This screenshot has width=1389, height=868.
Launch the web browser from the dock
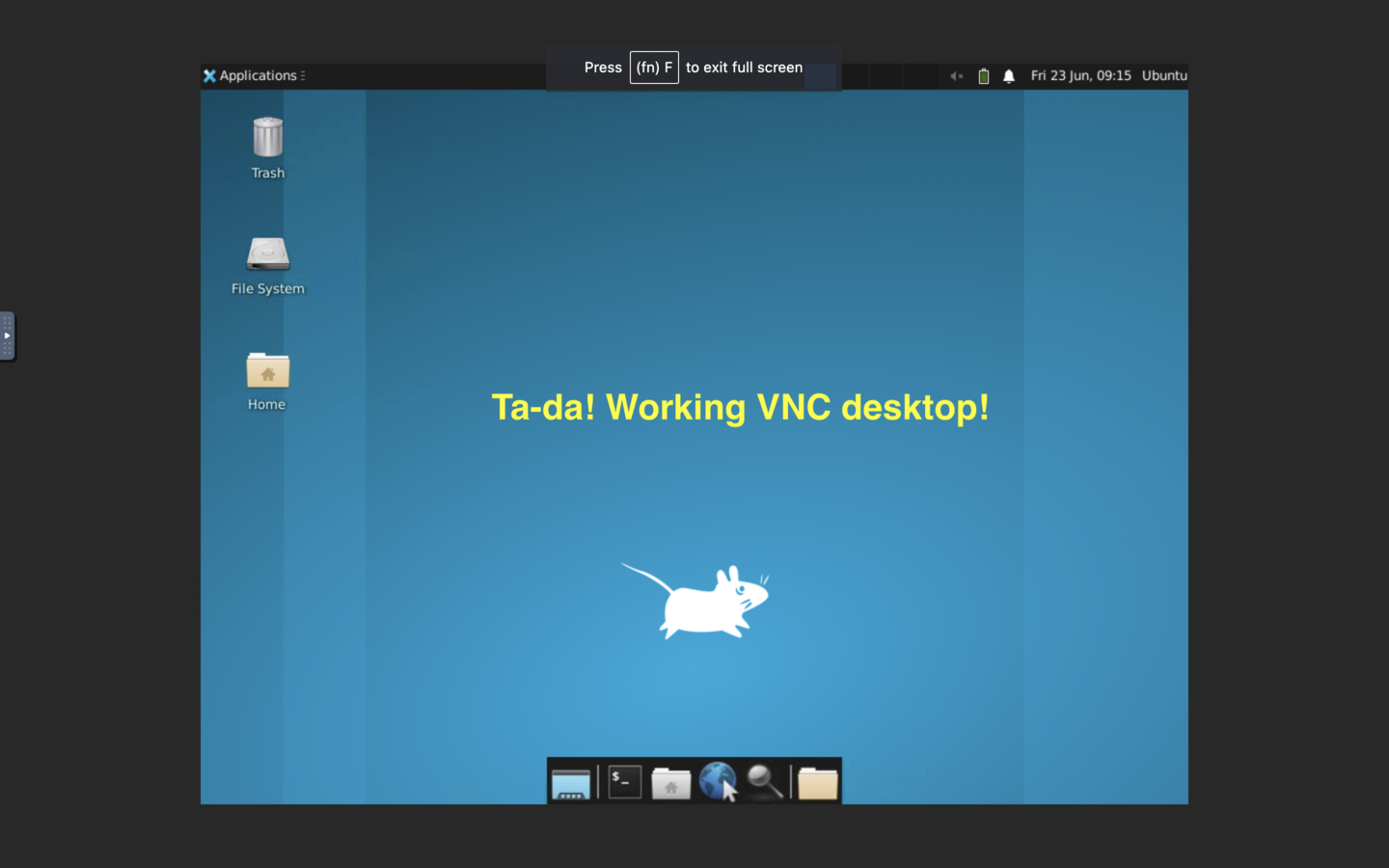coord(718,782)
